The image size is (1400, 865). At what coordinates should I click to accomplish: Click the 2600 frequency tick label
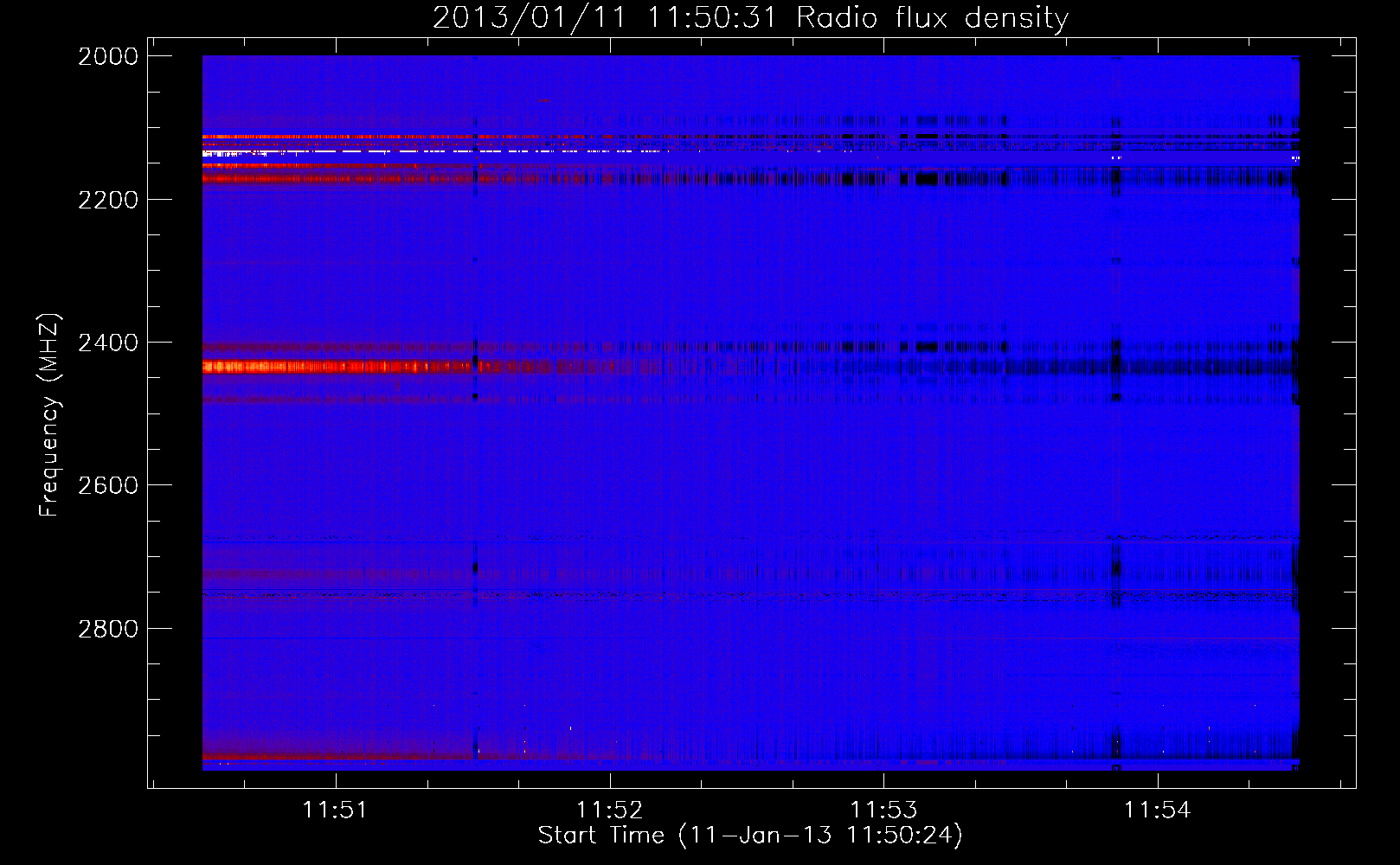pyautogui.click(x=108, y=485)
